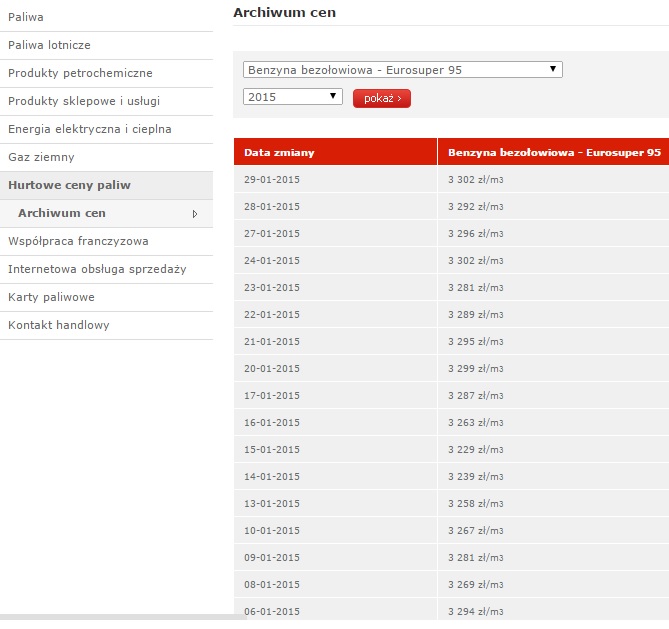This screenshot has height=629, width=669.
Task: Open Energia elektryczna i cieplna
Action: click(90, 129)
